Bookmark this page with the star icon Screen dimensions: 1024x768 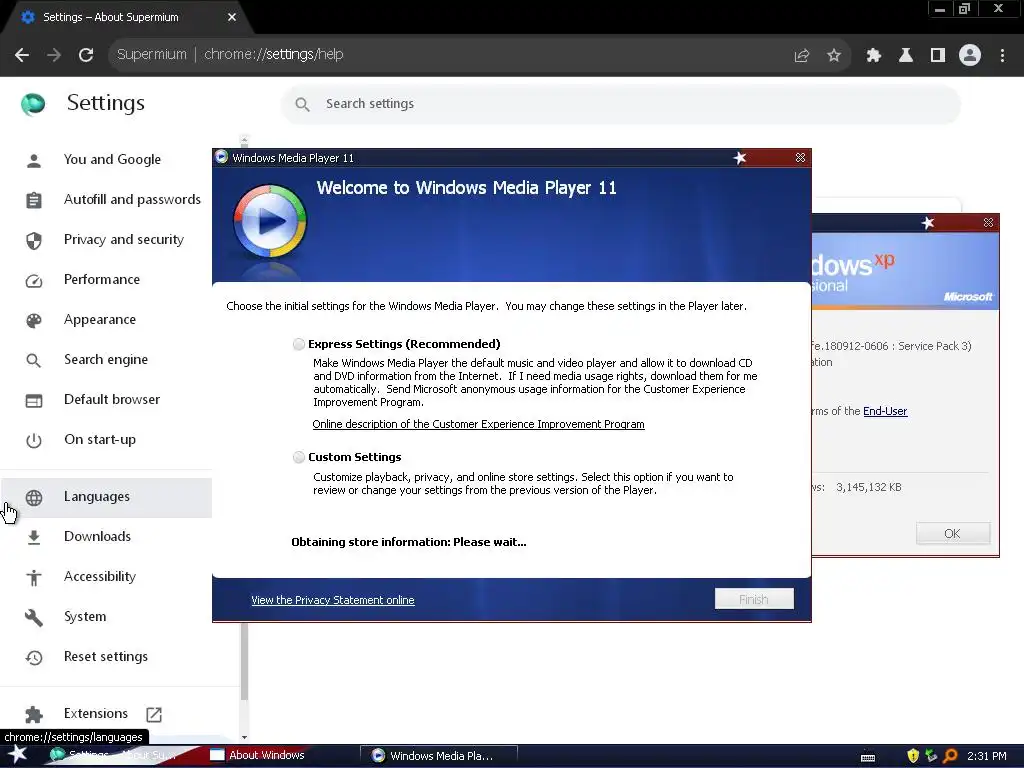click(834, 56)
